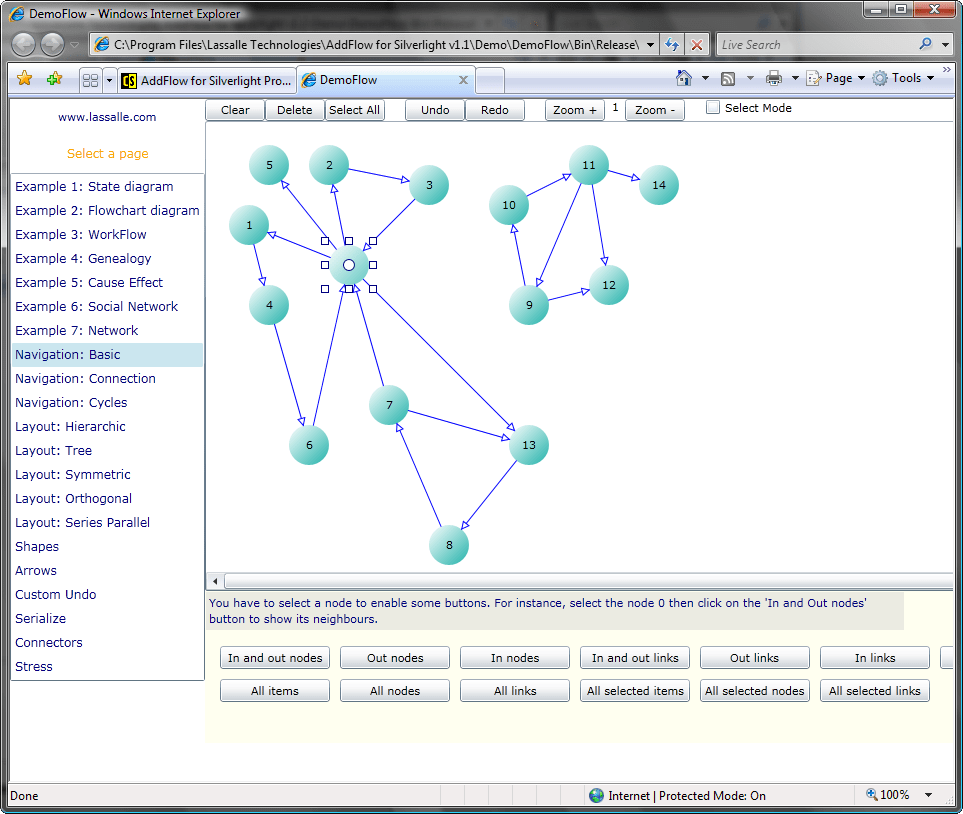963x814 pixels.
Task: Open the Page menu
Action: click(834, 77)
